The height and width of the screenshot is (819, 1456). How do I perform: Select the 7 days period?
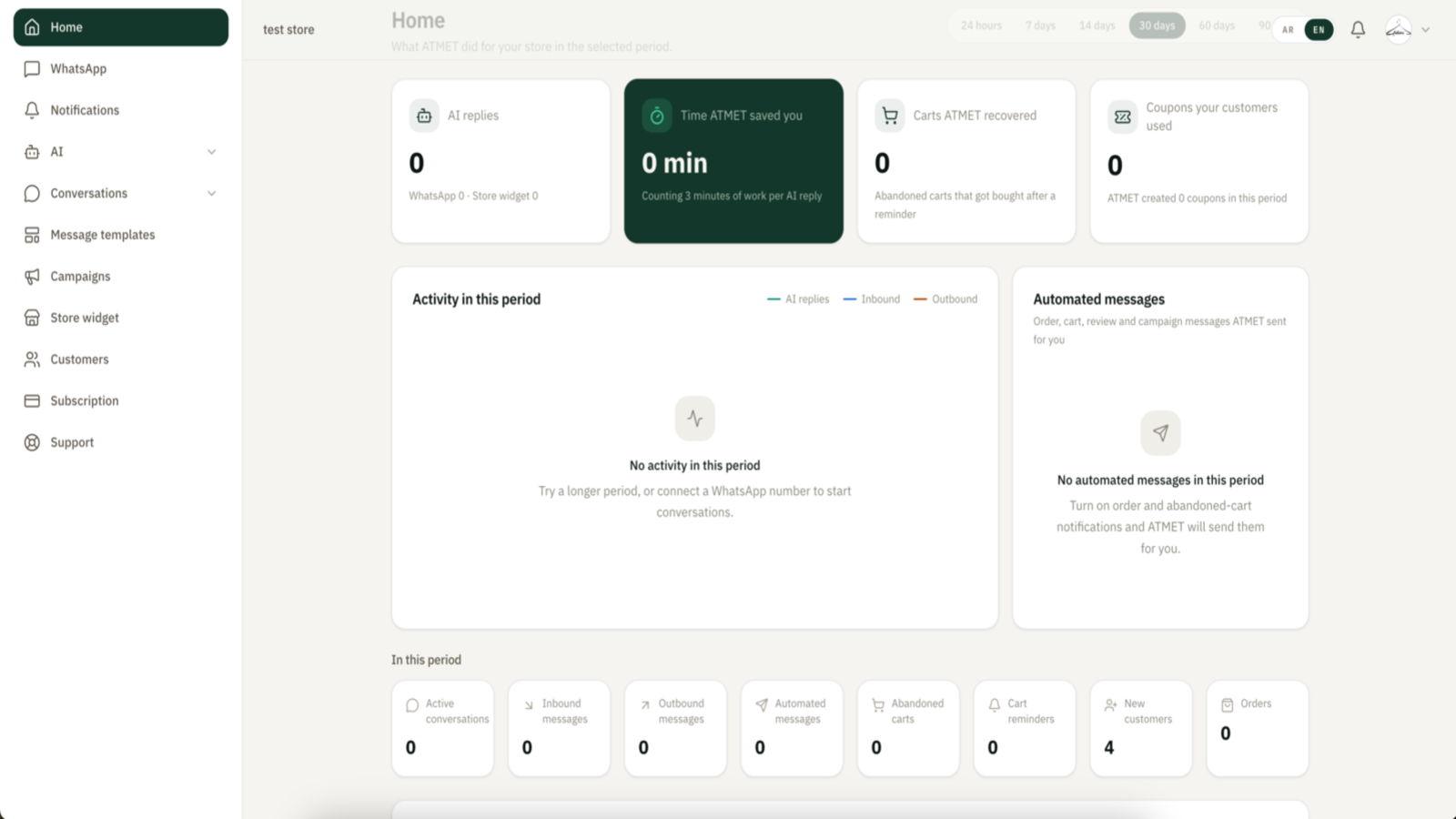(1040, 25)
